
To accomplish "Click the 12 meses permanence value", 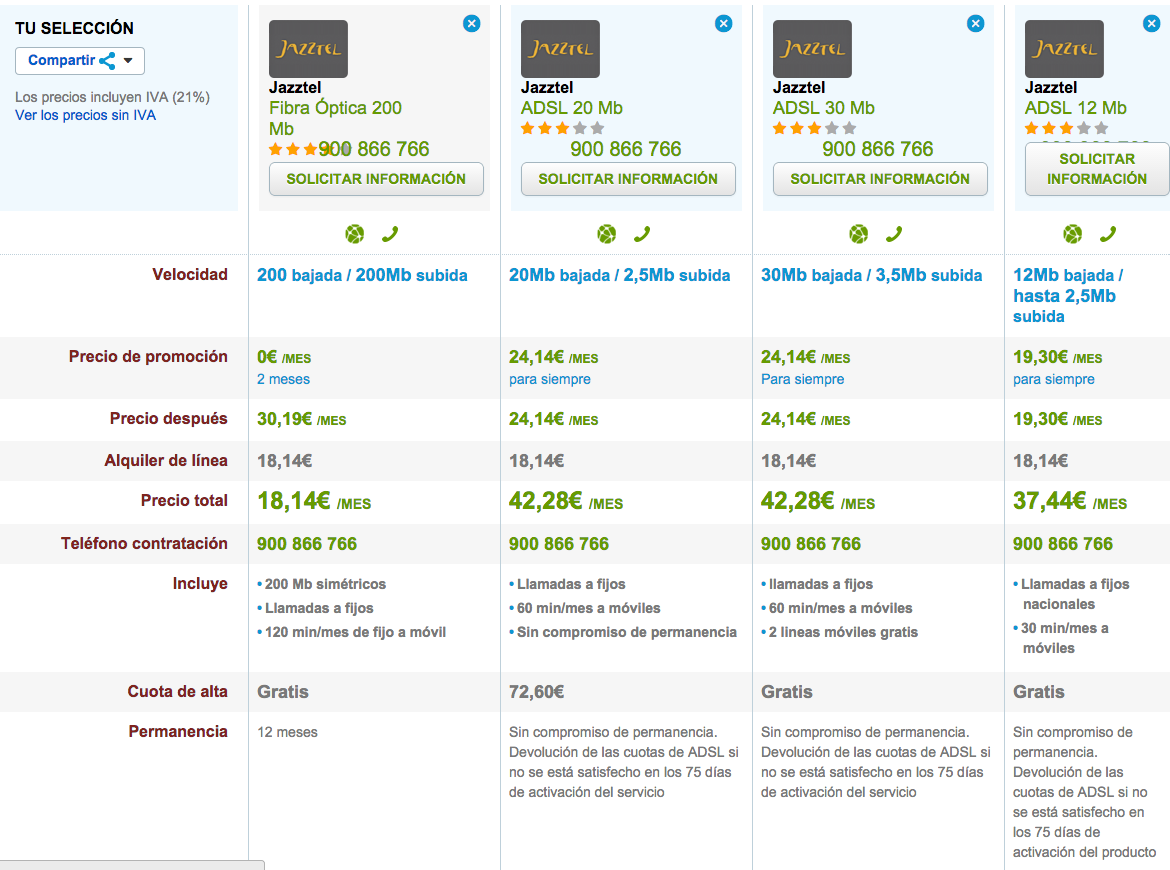I will point(287,733).
